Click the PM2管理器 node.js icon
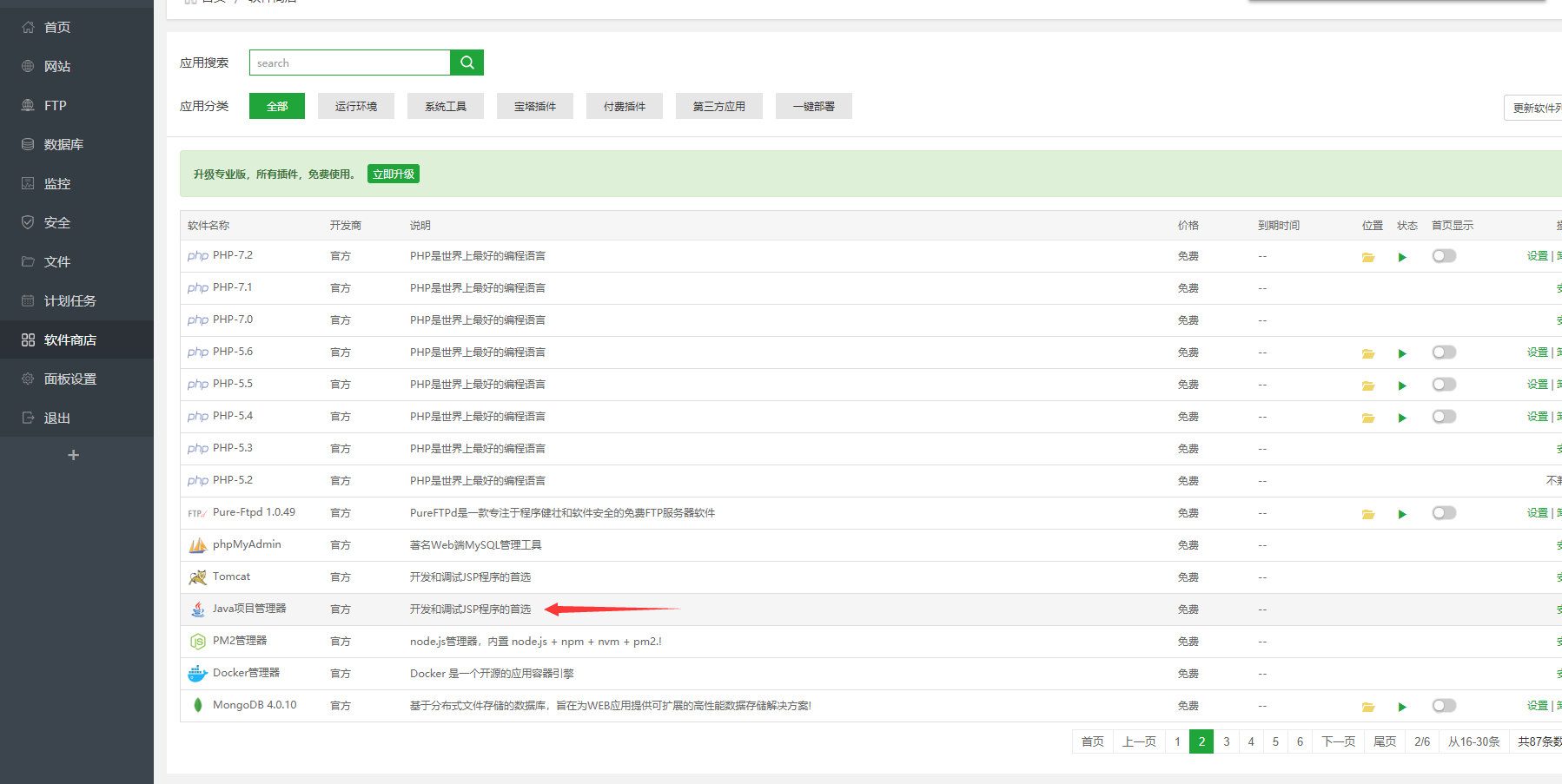This screenshot has width=1562, height=784. (x=198, y=642)
